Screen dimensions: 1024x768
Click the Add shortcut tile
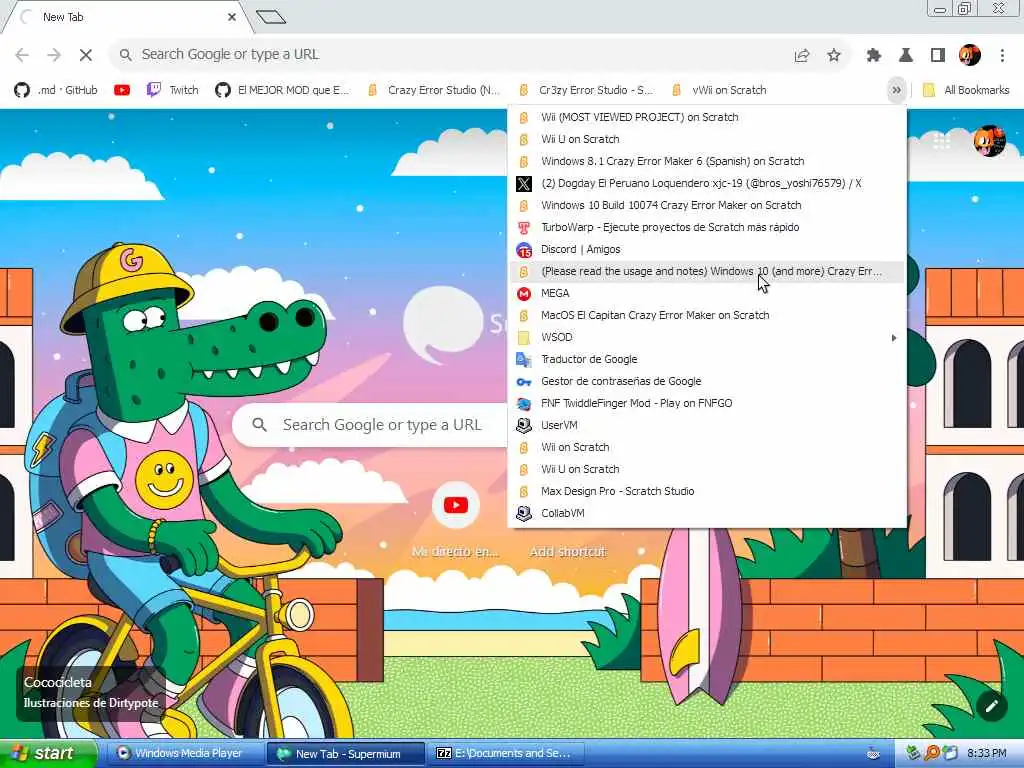point(568,552)
